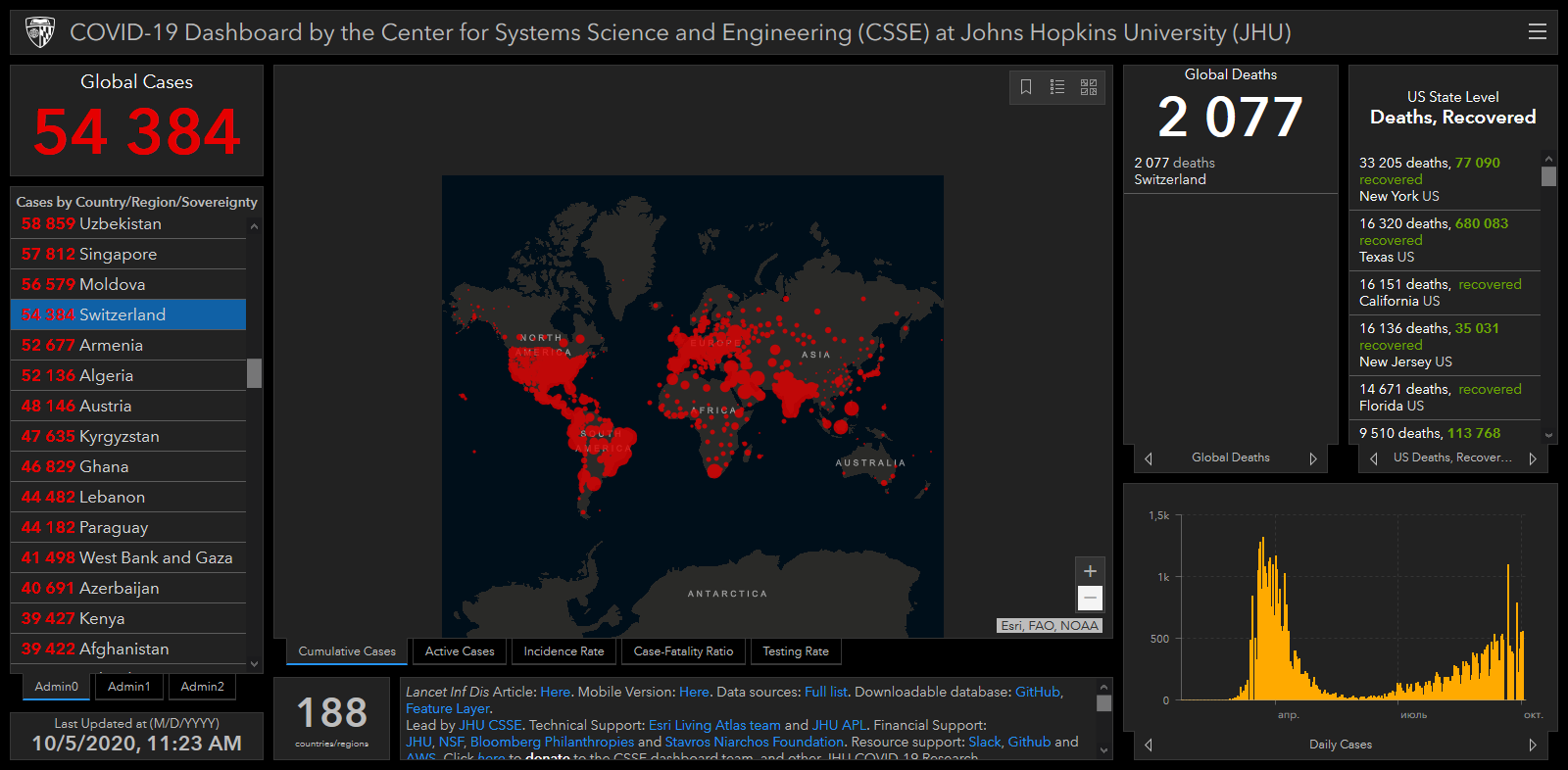Select Austria in country list

point(128,406)
